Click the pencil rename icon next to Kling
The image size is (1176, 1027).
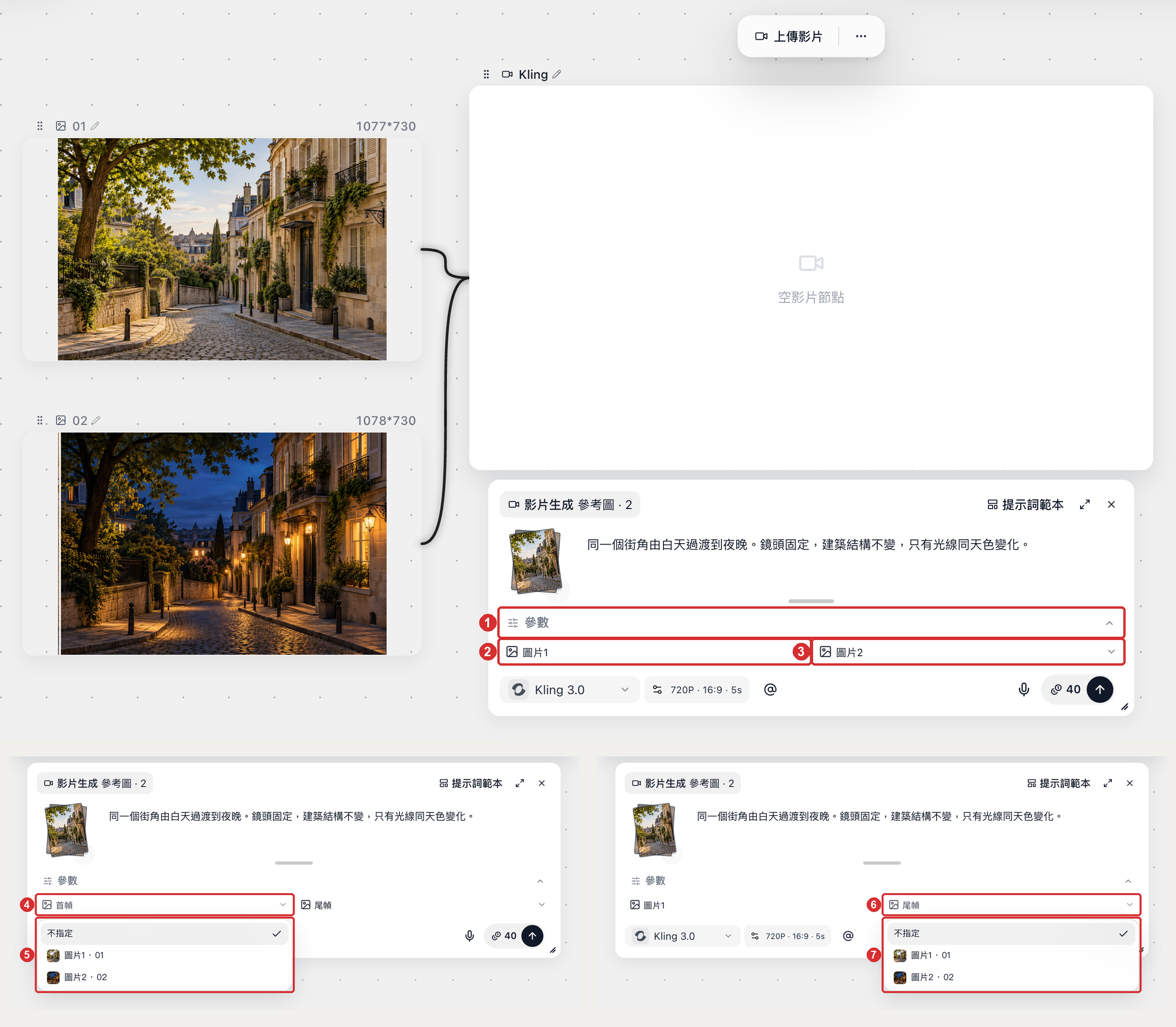[x=557, y=75]
